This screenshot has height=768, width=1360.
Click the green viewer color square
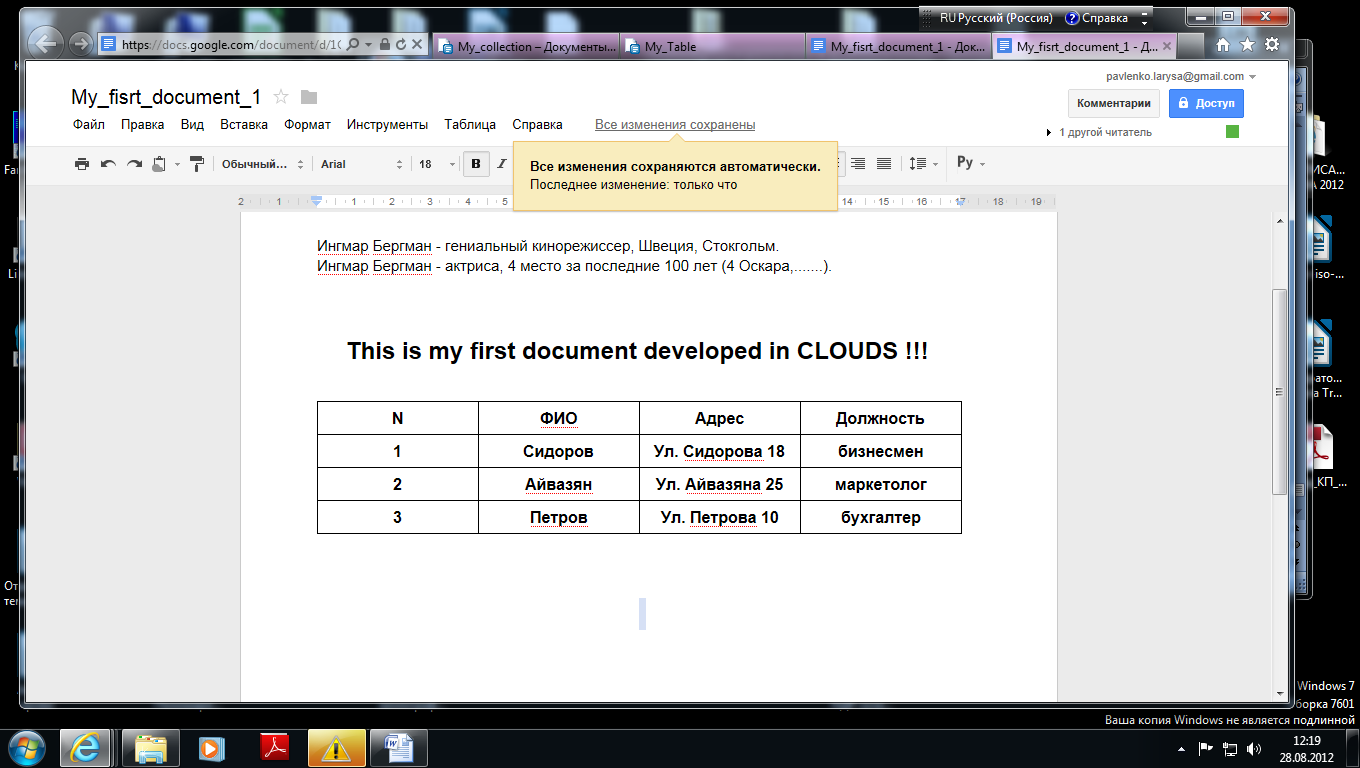(1232, 132)
